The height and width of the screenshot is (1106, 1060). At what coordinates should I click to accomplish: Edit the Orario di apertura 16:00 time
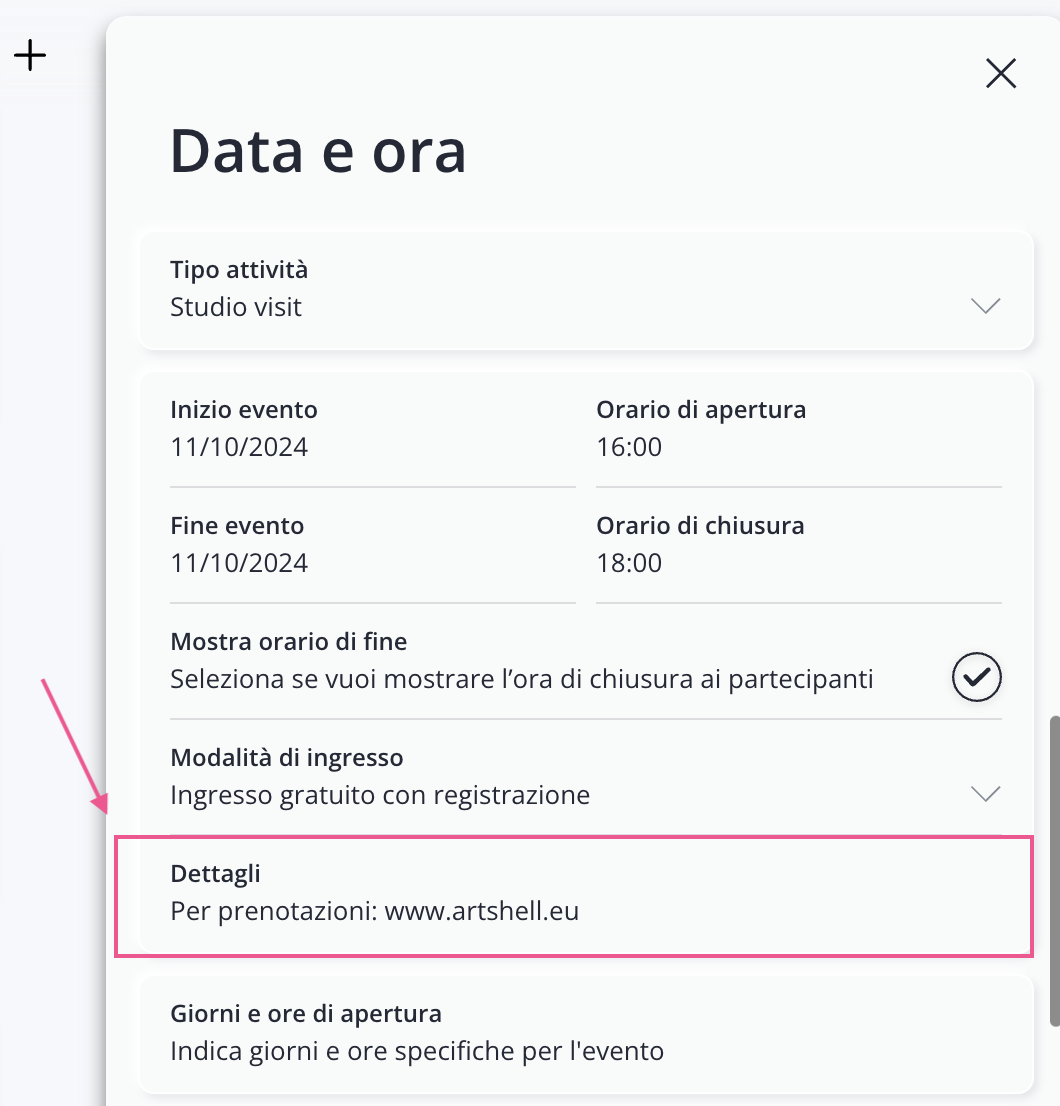(630, 447)
